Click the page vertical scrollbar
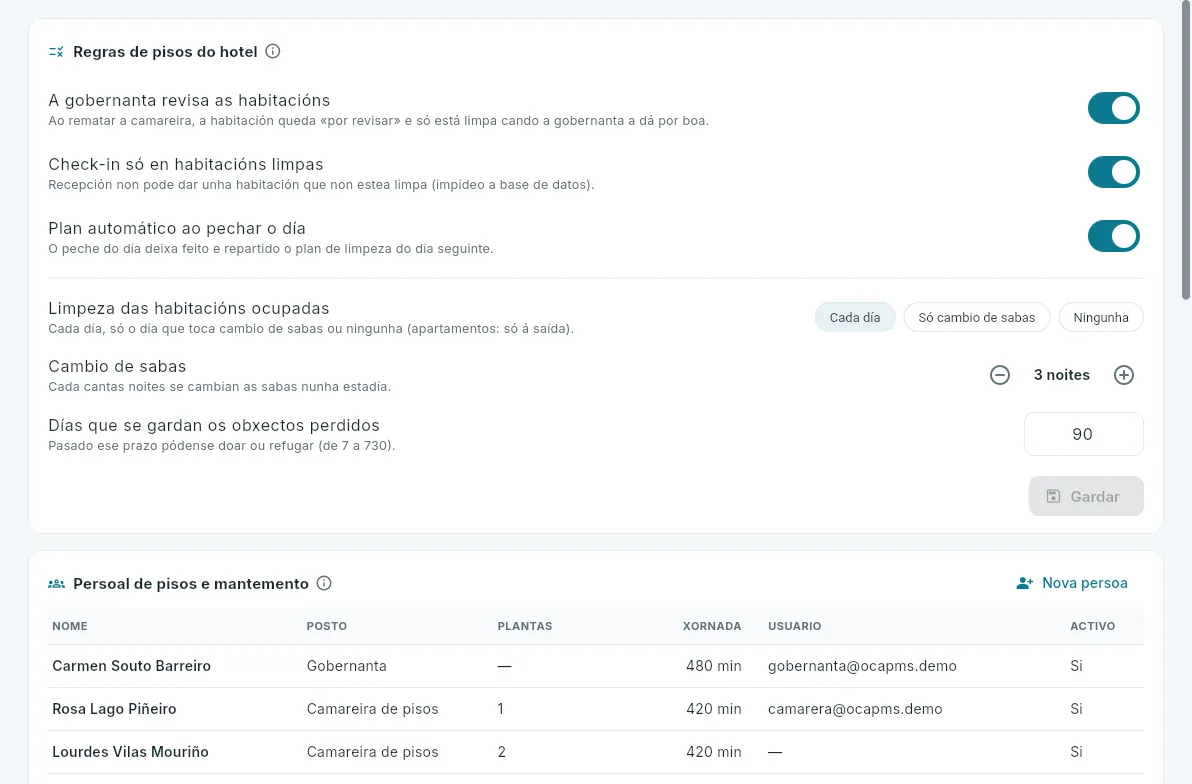Viewport: 1192px width, 784px height. point(1186,152)
